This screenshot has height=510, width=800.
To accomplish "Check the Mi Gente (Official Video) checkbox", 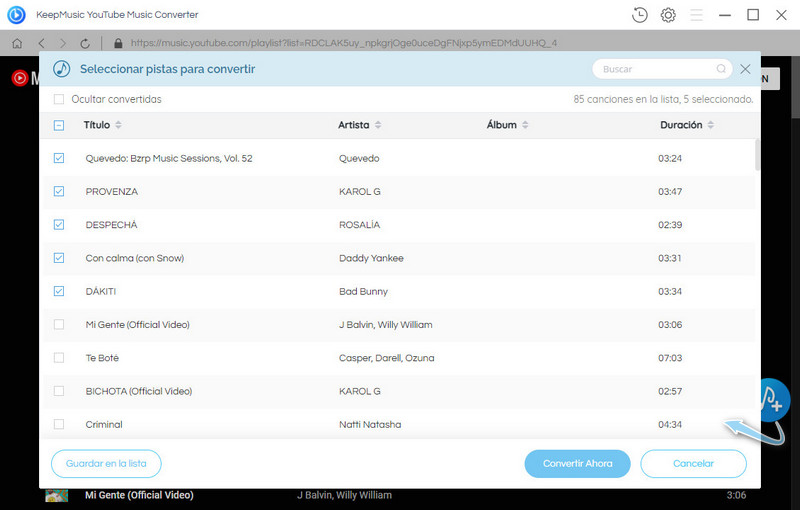I will [59, 324].
